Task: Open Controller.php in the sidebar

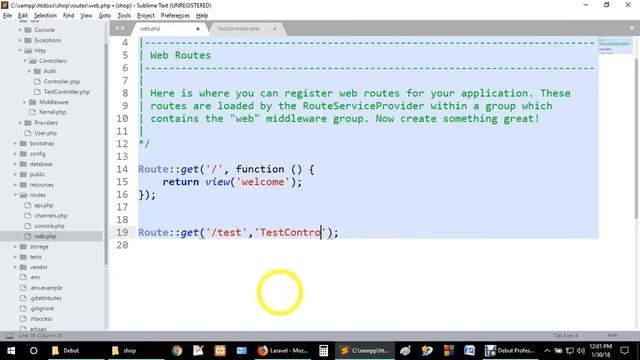Action: pyautogui.click(x=62, y=81)
